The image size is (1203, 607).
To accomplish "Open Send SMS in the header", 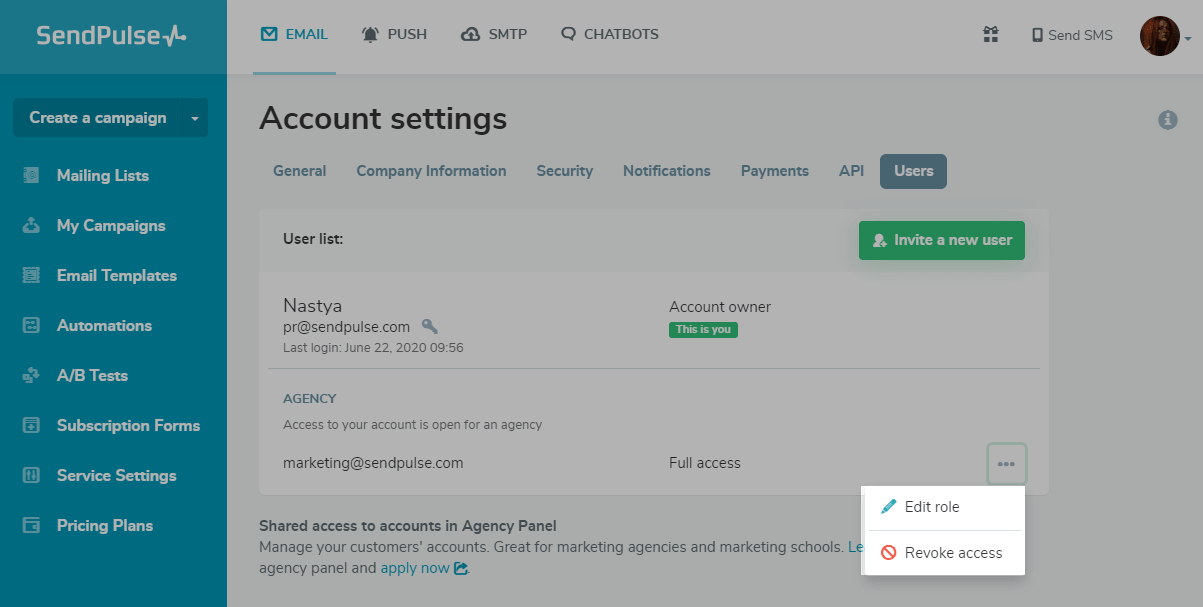I will 1072,35.
